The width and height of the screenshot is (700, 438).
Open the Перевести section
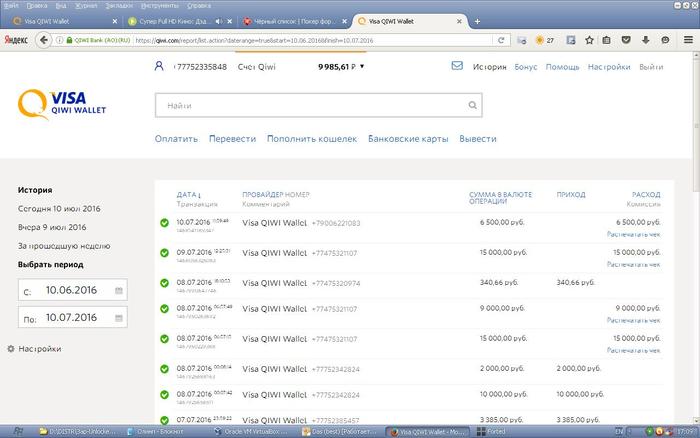[x=233, y=139]
